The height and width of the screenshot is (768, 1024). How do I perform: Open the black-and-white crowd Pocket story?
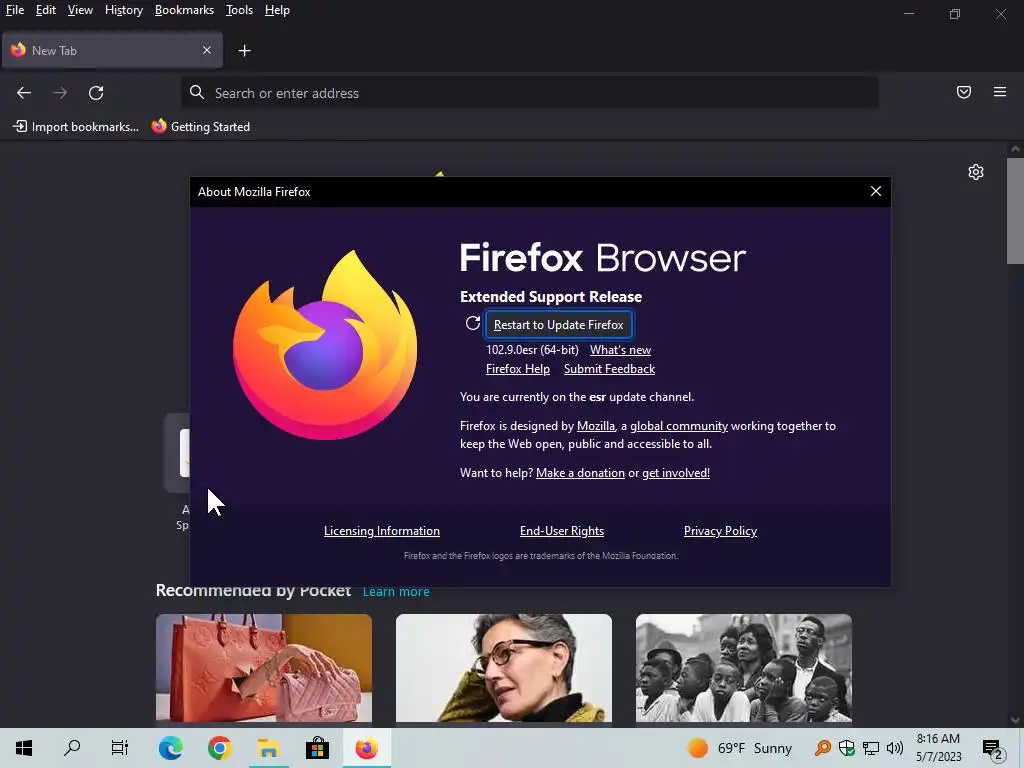click(x=744, y=668)
